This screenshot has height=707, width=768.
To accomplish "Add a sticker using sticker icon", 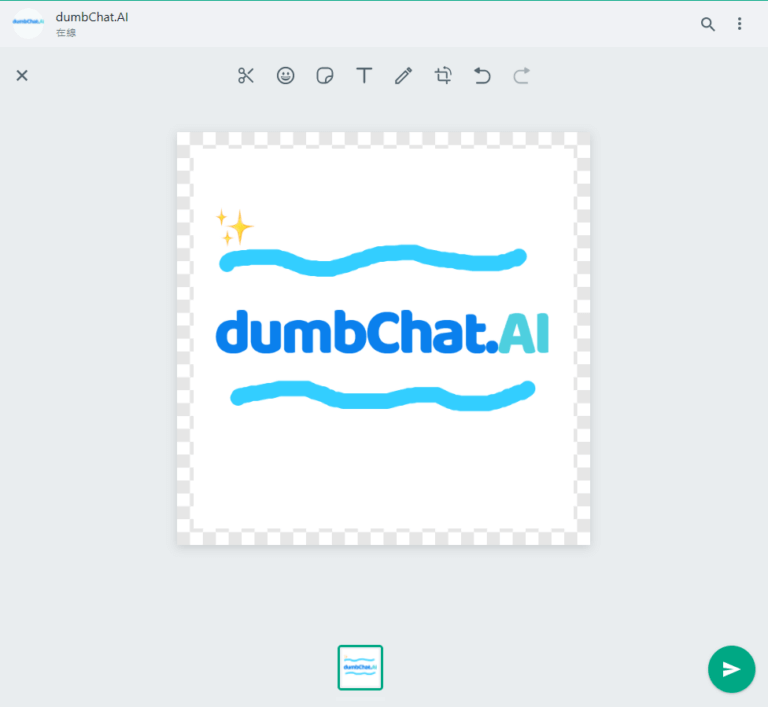I will (325, 76).
